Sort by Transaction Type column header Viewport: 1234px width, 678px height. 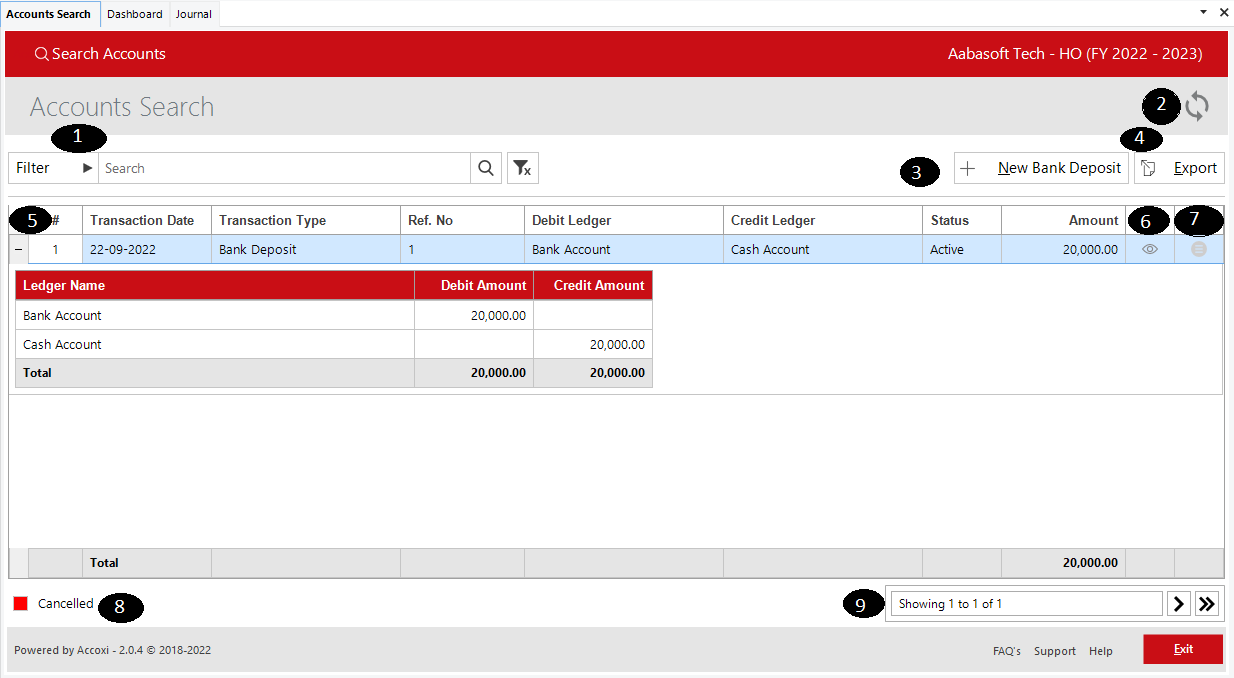[306, 220]
